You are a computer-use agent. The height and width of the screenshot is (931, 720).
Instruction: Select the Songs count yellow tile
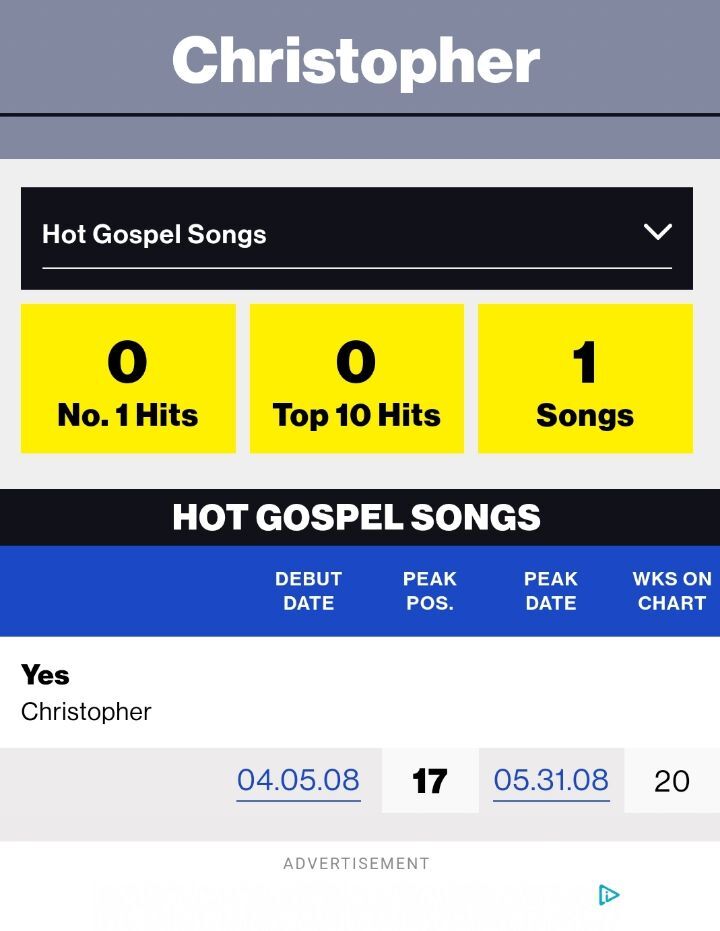585,379
